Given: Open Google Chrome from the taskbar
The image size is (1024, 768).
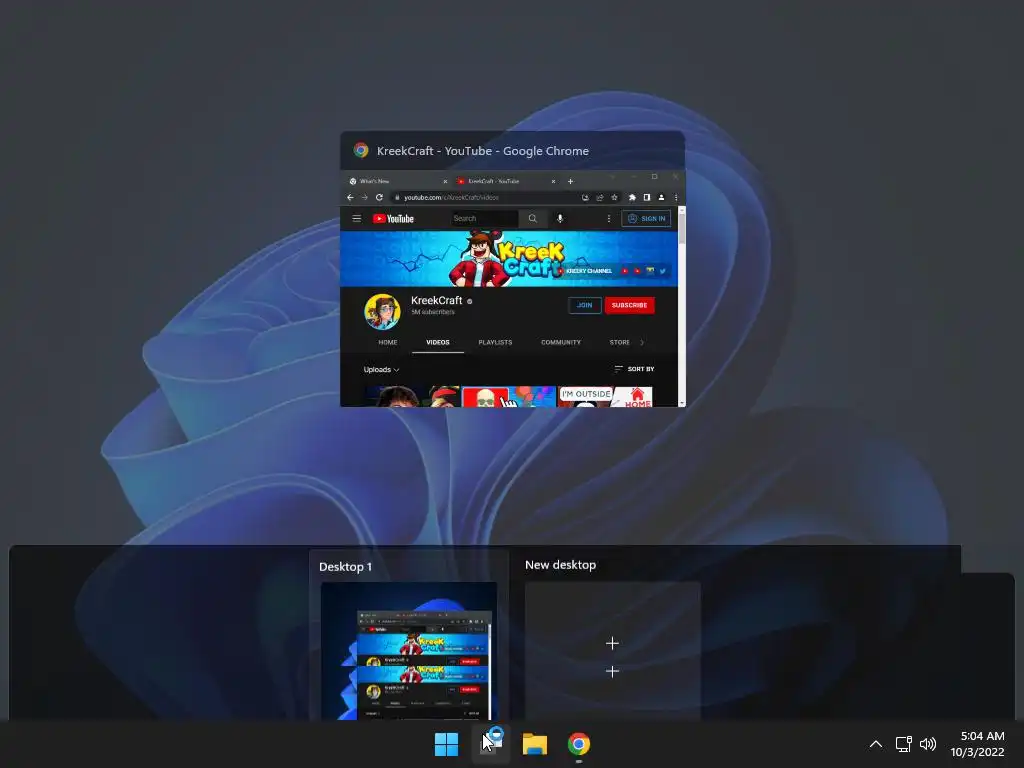Looking at the screenshot, I should tap(579, 744).
